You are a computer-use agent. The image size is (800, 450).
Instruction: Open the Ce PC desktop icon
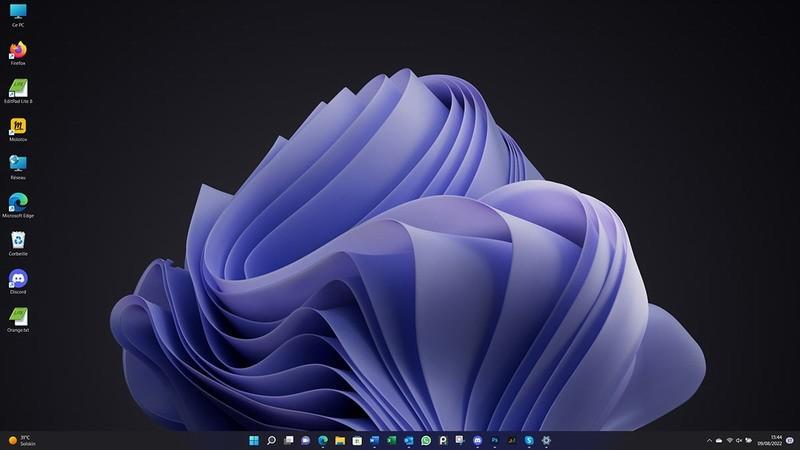(18, 15)
